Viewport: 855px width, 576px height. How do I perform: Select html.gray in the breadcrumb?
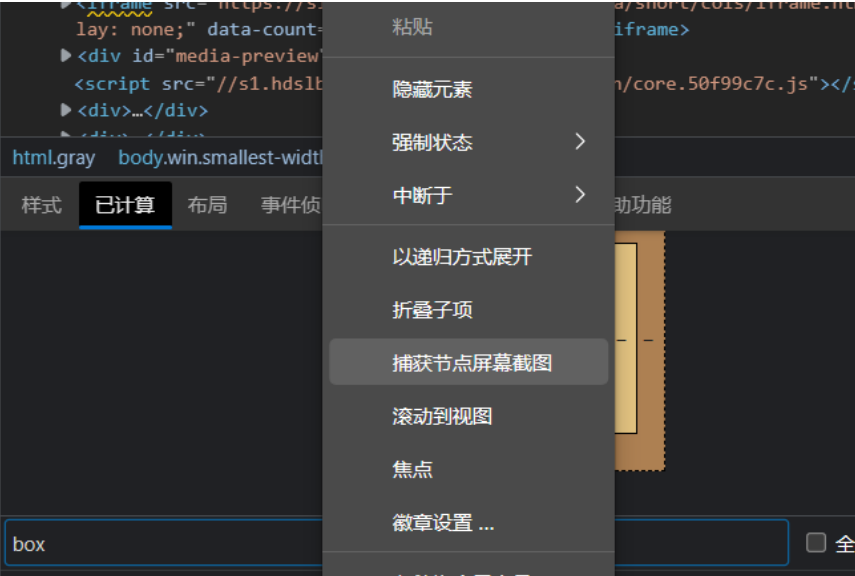click(53, 158)
